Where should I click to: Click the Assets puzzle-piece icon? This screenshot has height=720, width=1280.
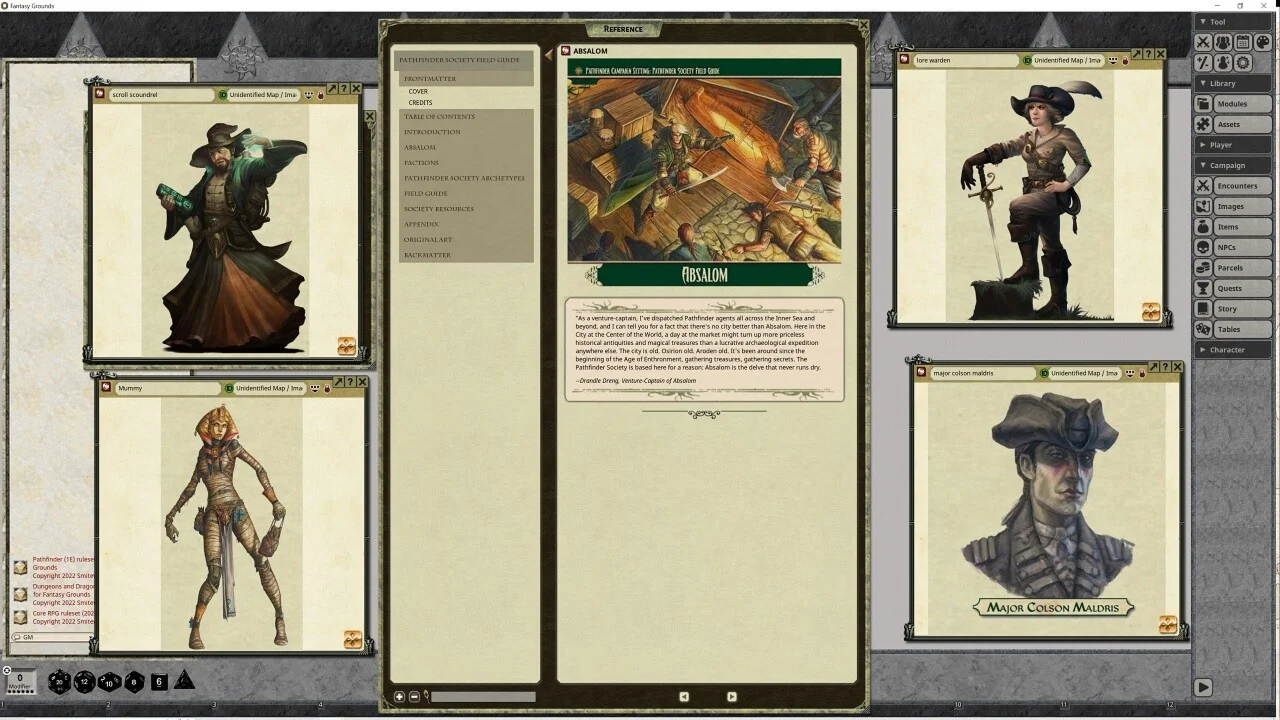[x=1204, y=124]
